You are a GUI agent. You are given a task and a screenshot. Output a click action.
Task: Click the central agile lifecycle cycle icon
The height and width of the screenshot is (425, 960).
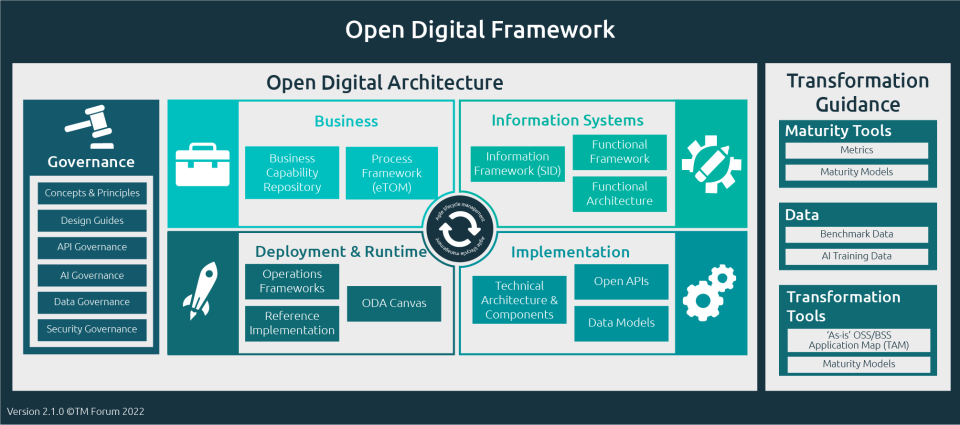tap(457, 228)
